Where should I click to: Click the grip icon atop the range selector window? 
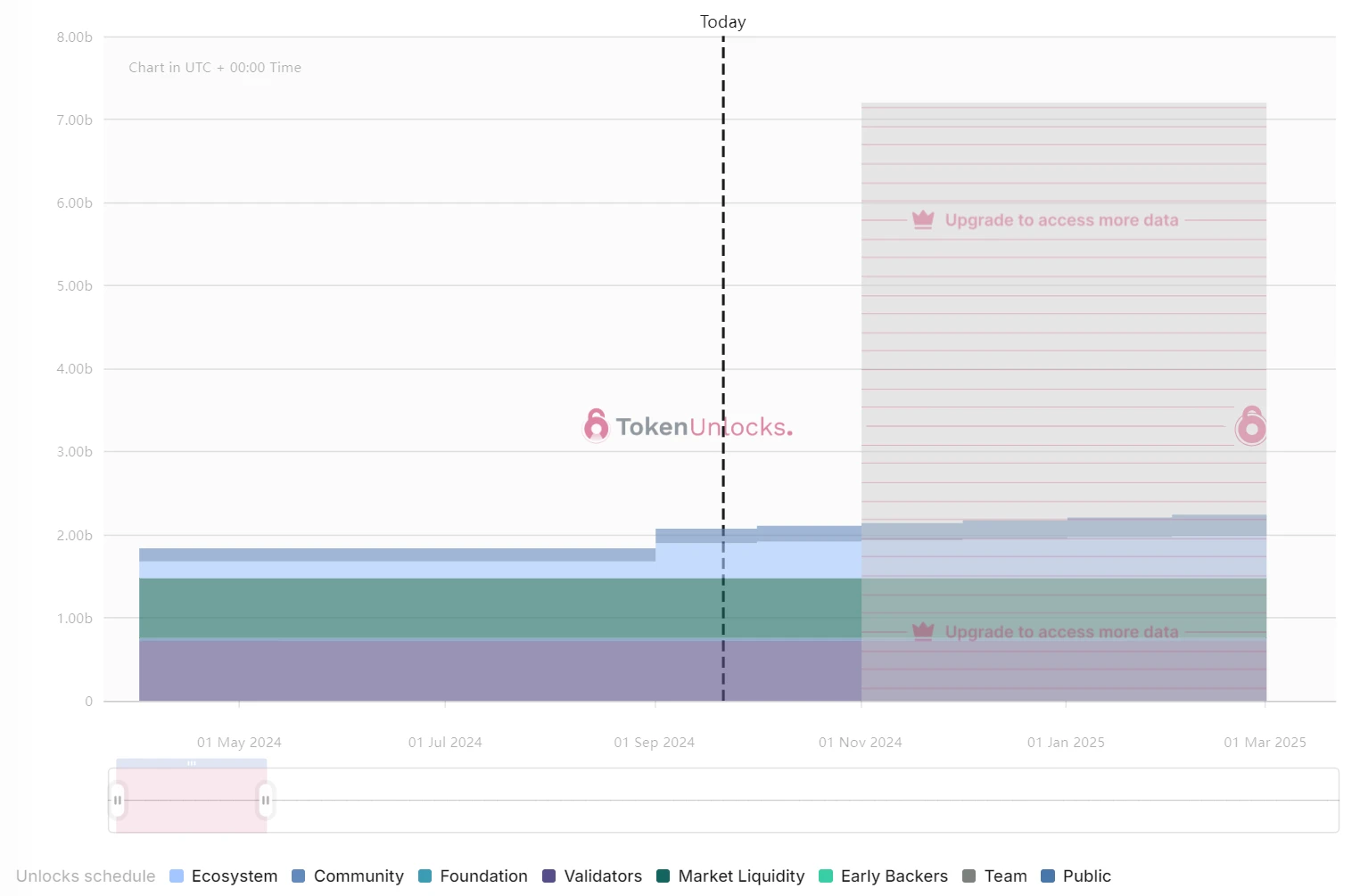coord(191,763)
